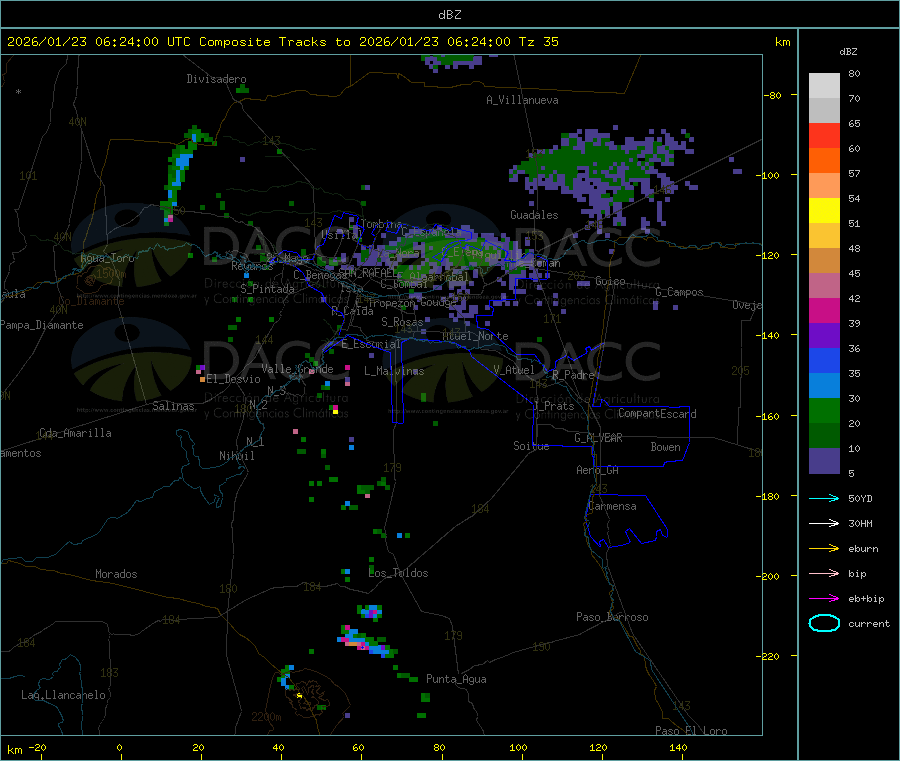The width and height of the screenshot is (900, 761).
Task: Select the light gray swatch below 80 dBZ
Action: [824, 85]
